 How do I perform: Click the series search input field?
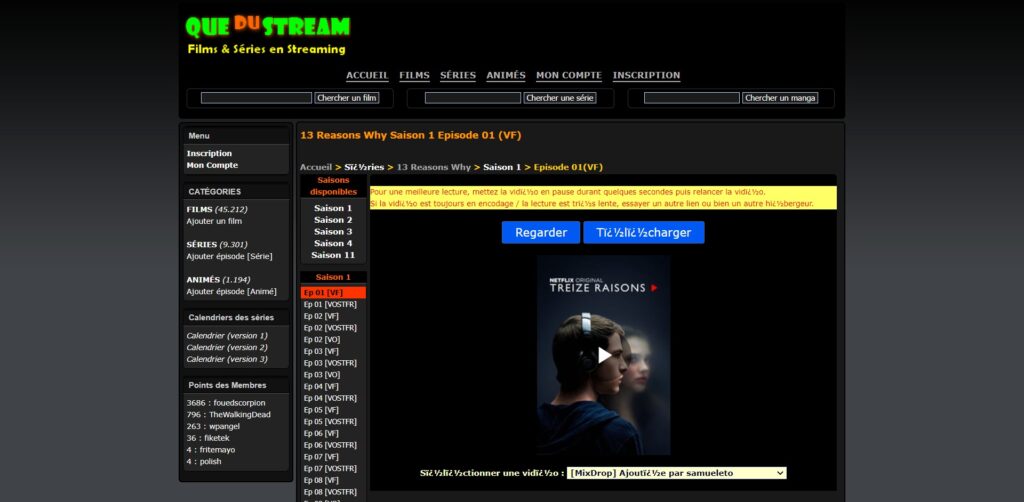473,98
